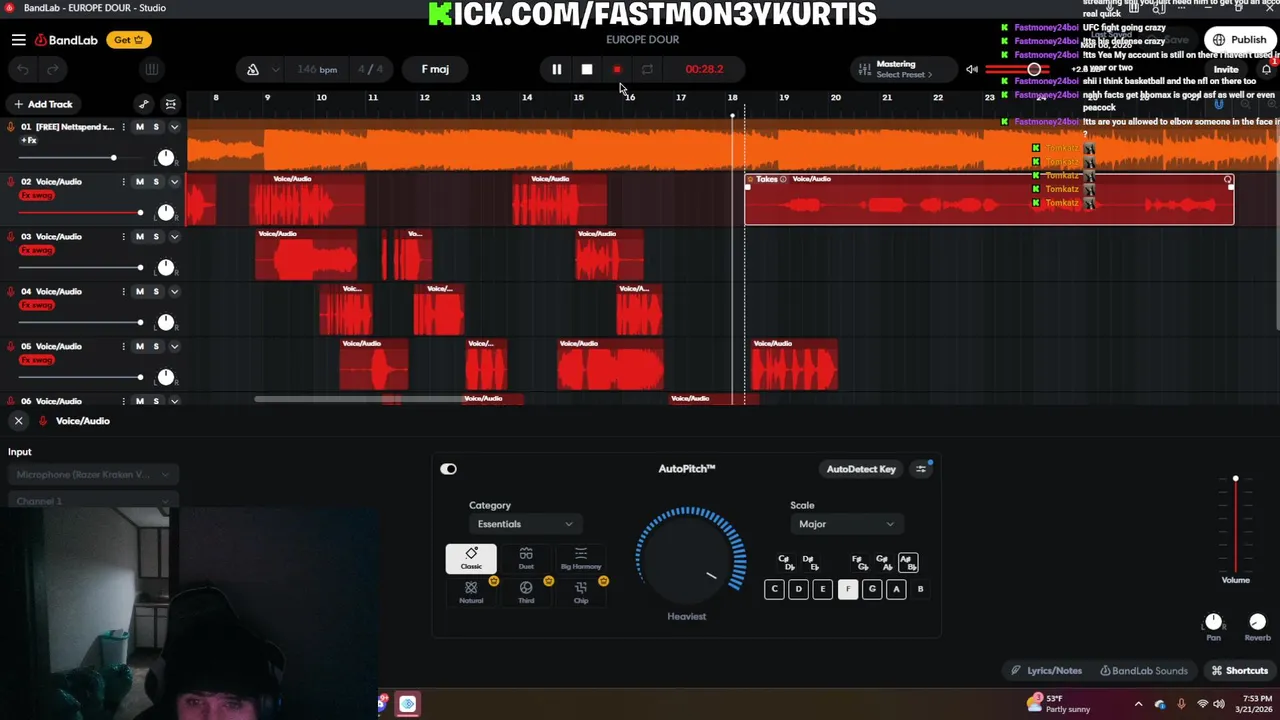Open Fx swag on track 02
1280x720 pixels.
coord(37,195)
